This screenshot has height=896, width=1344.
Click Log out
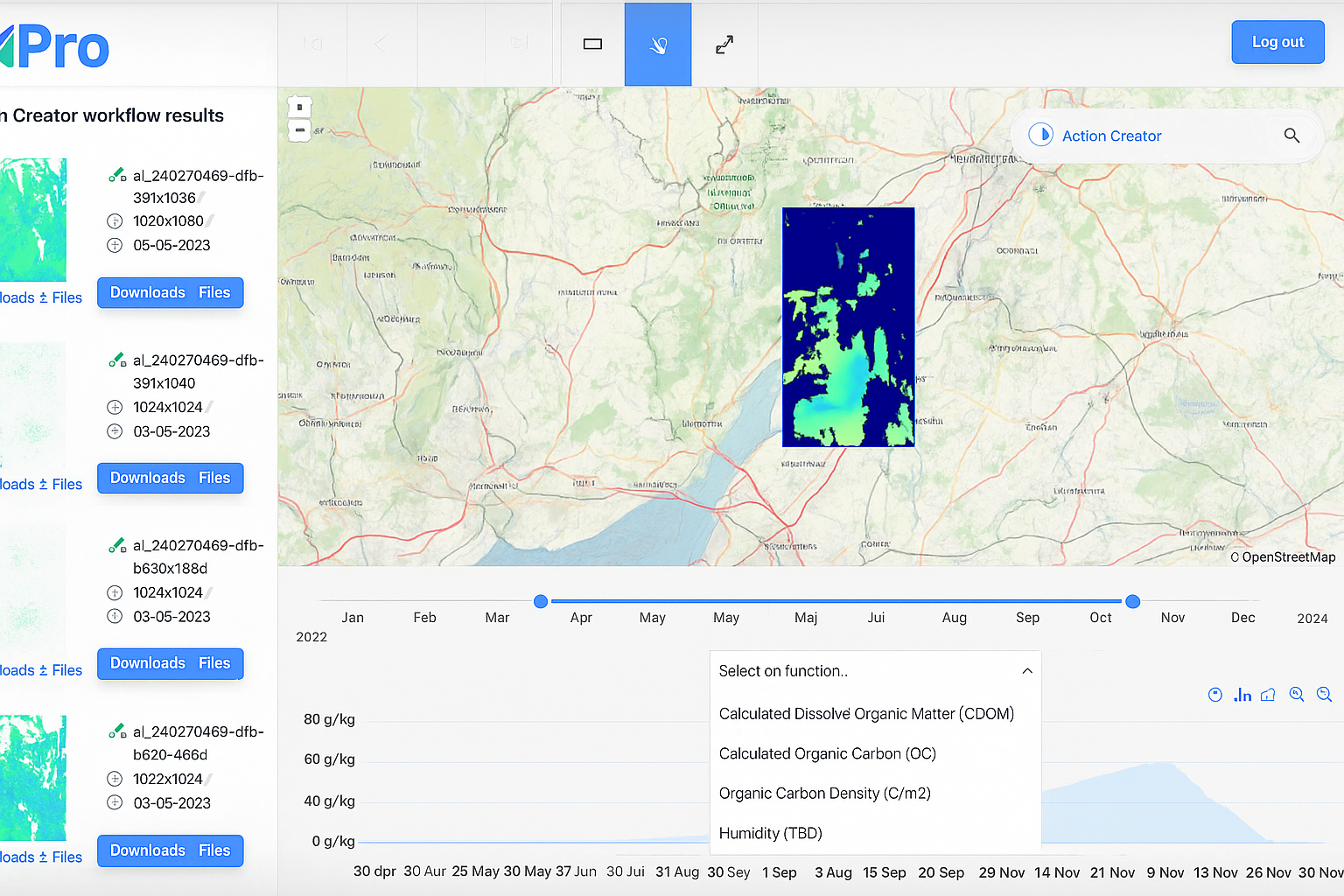(1277, 41)
